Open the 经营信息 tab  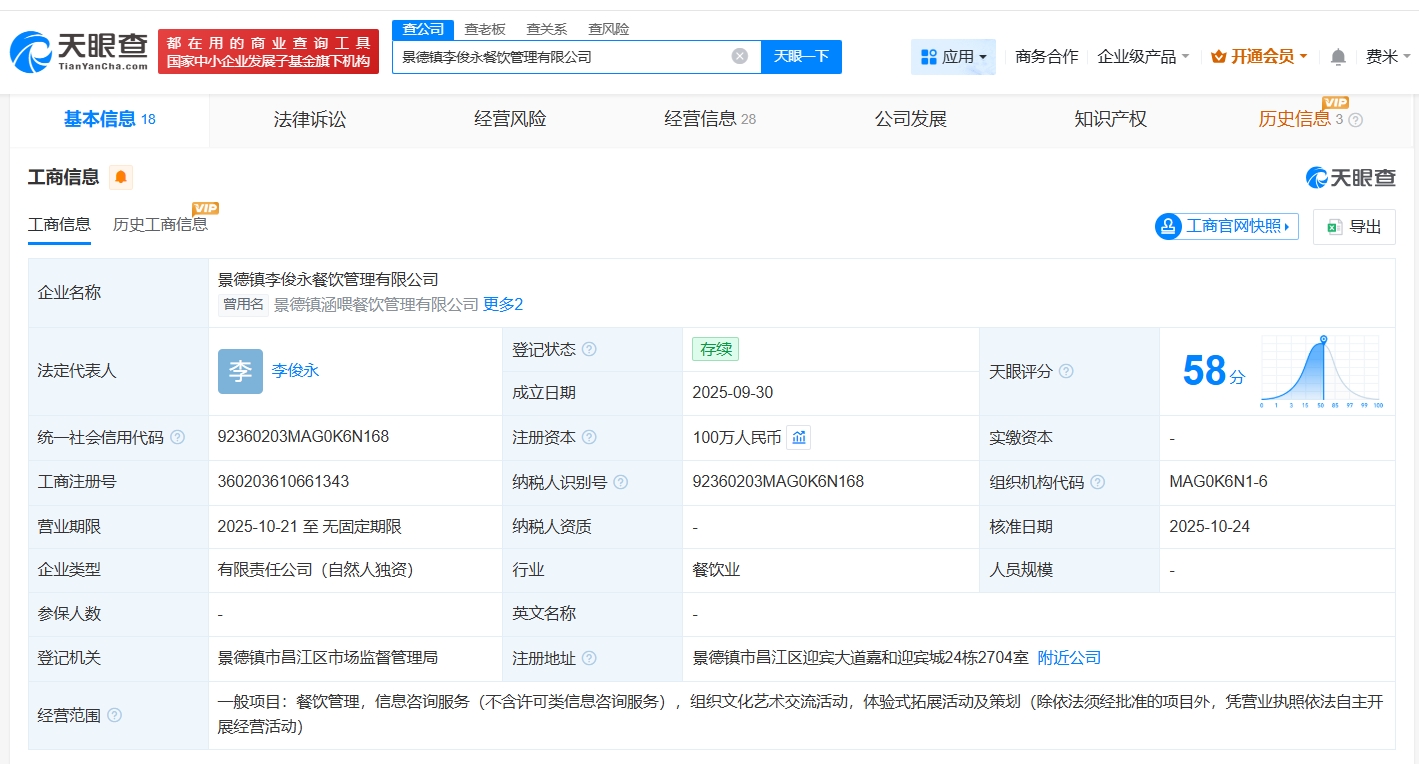coord(710,119)
